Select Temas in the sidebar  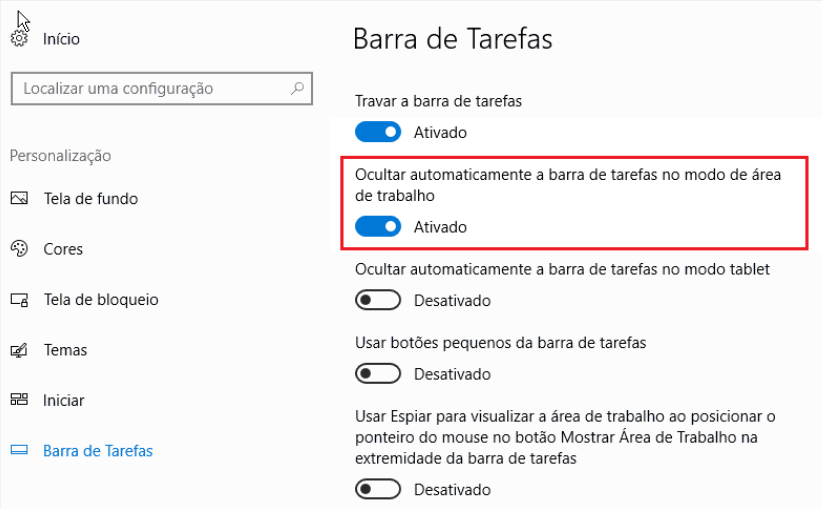pos(65,350)
